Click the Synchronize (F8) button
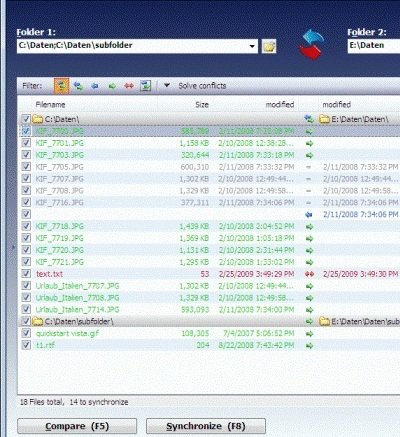 206,426
